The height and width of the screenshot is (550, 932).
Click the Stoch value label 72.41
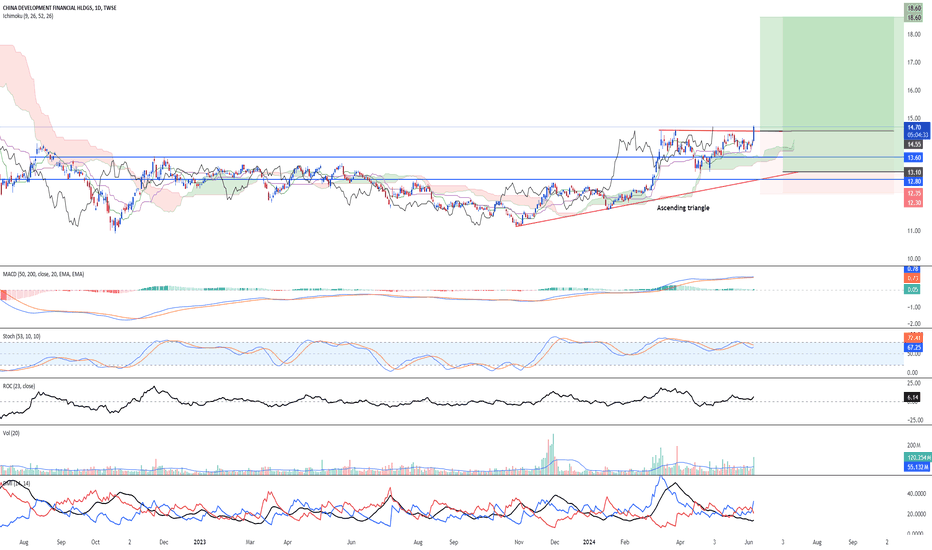[914, 338]
